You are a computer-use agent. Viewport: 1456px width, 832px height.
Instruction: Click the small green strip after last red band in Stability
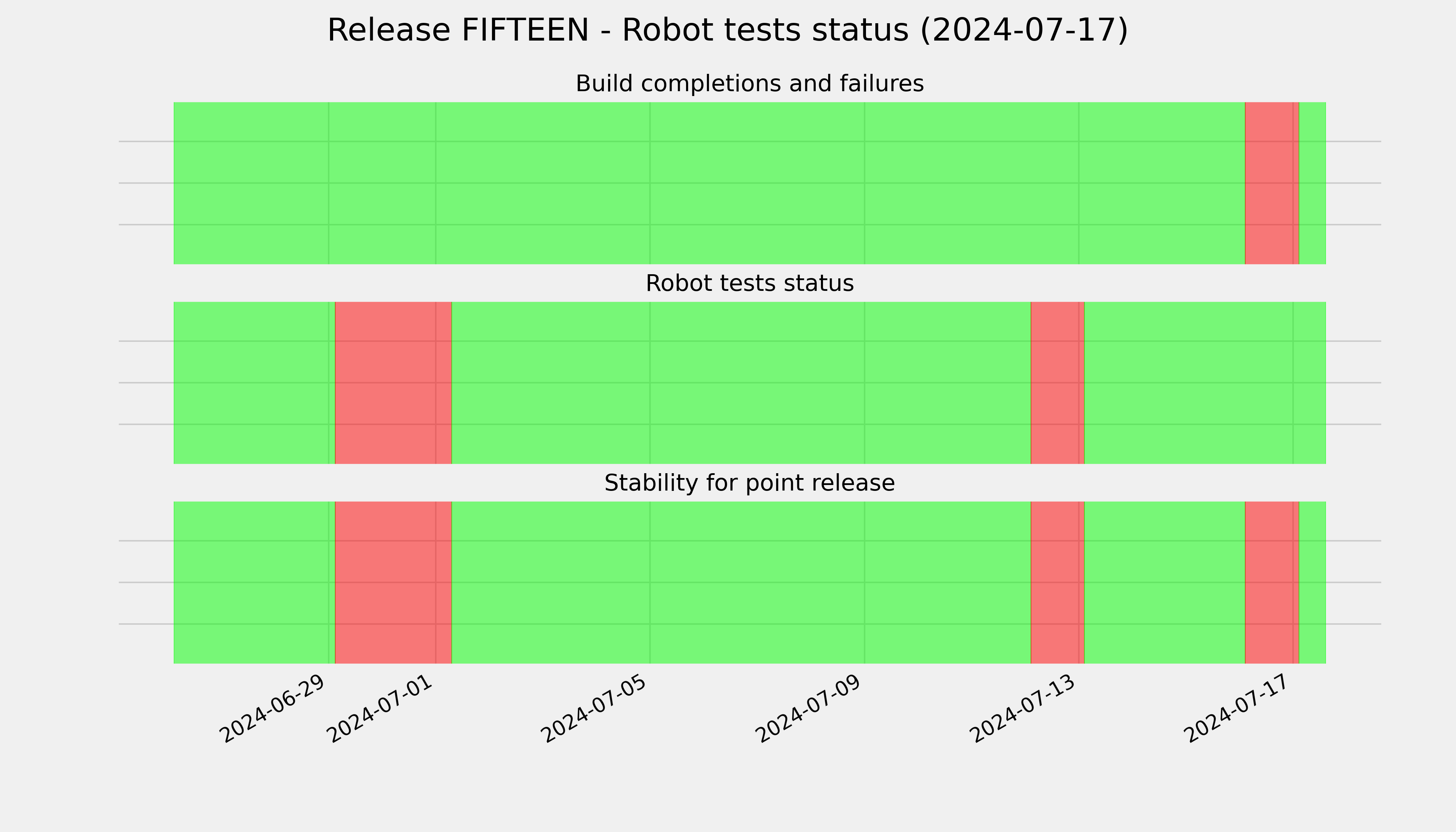click(x=1312, y=582)
